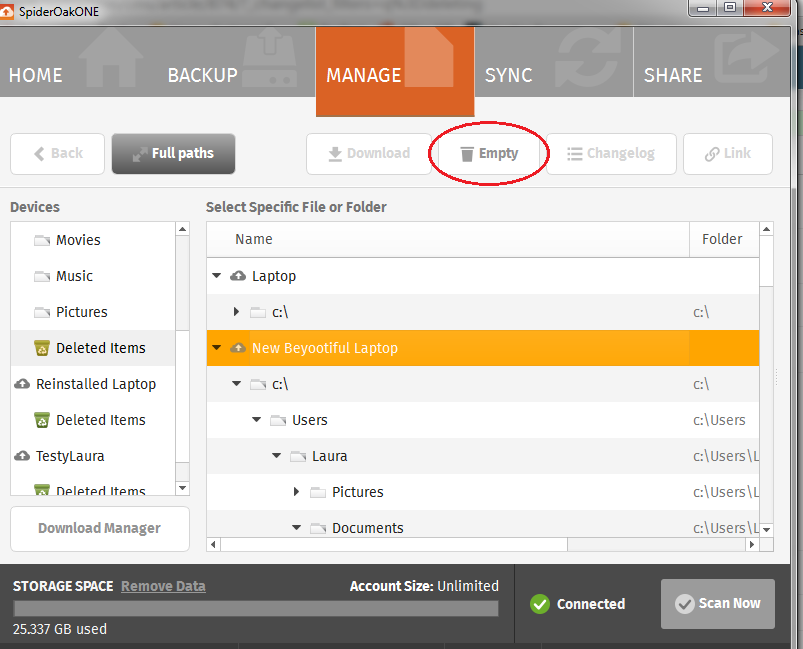
Task: Collapse the Users folder
Action: point(257,420)
